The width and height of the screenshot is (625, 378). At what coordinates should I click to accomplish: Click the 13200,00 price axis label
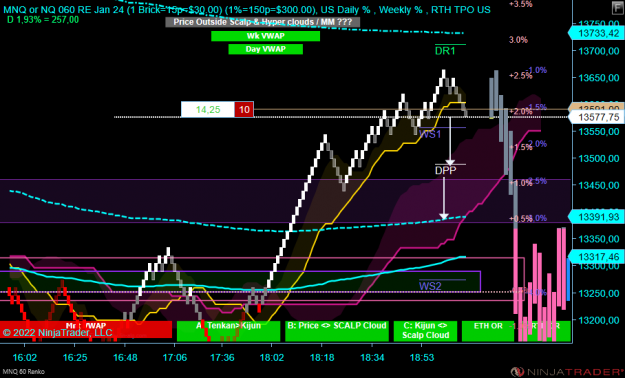click(599, 320)
